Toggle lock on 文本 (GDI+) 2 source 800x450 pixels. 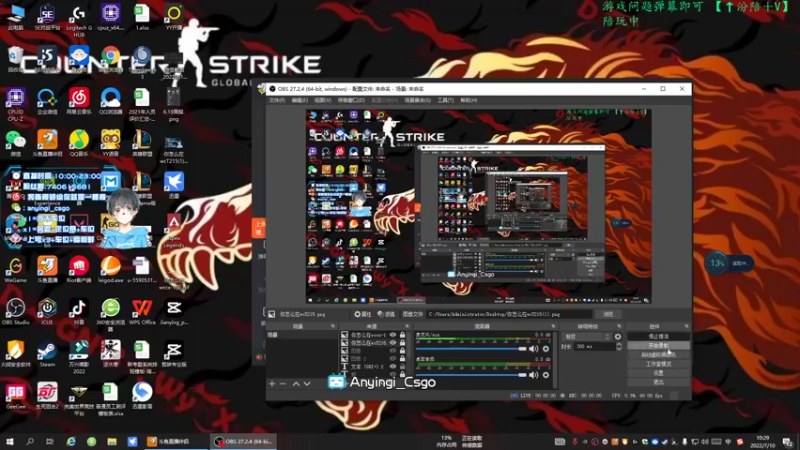[403, 366]
